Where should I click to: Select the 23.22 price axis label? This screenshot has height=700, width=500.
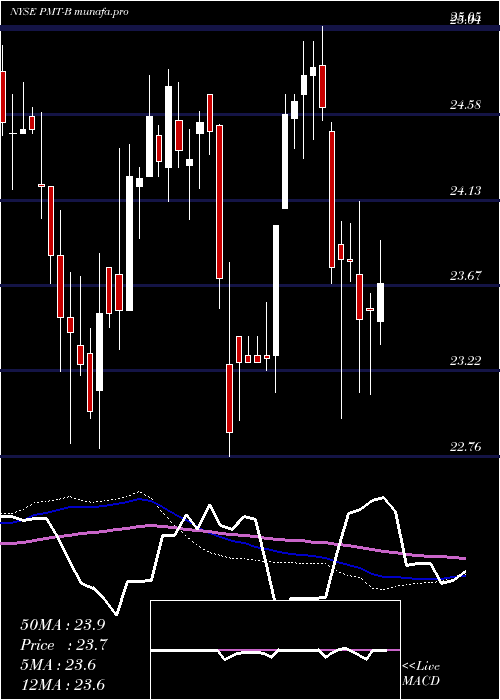[x=466, y=360]
